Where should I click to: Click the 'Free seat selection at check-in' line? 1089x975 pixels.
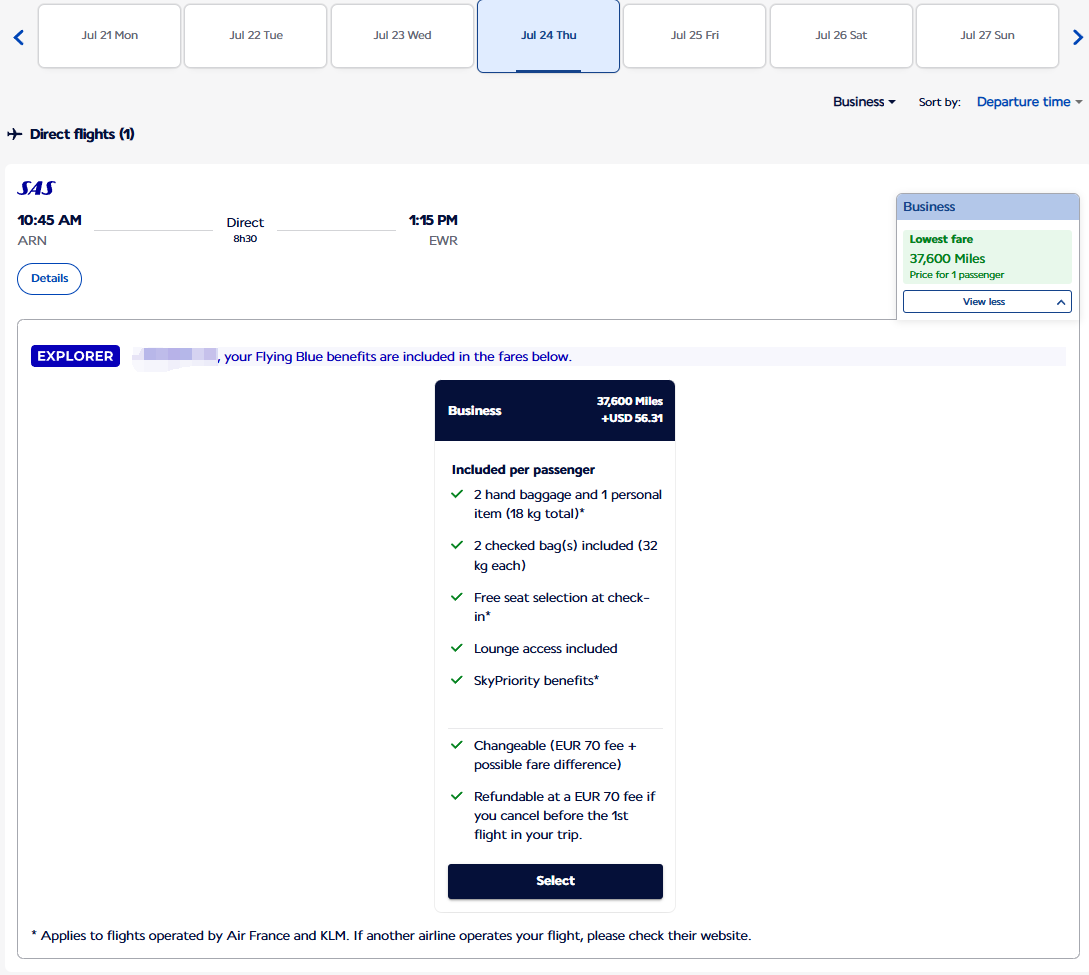pos(561,607)
